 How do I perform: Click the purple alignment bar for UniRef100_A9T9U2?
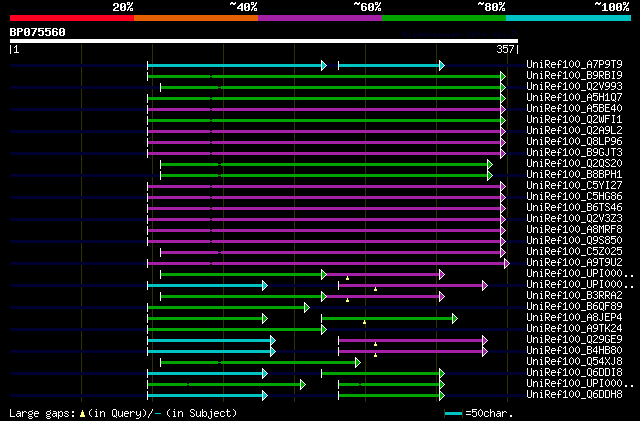click(327, 264)
